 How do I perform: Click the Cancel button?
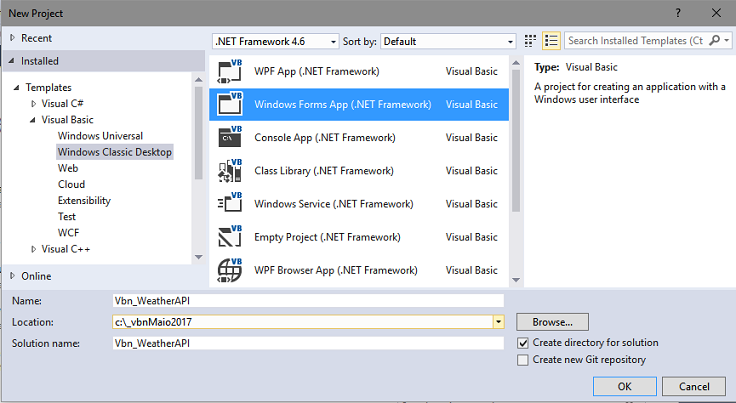[x=694, y=387]
